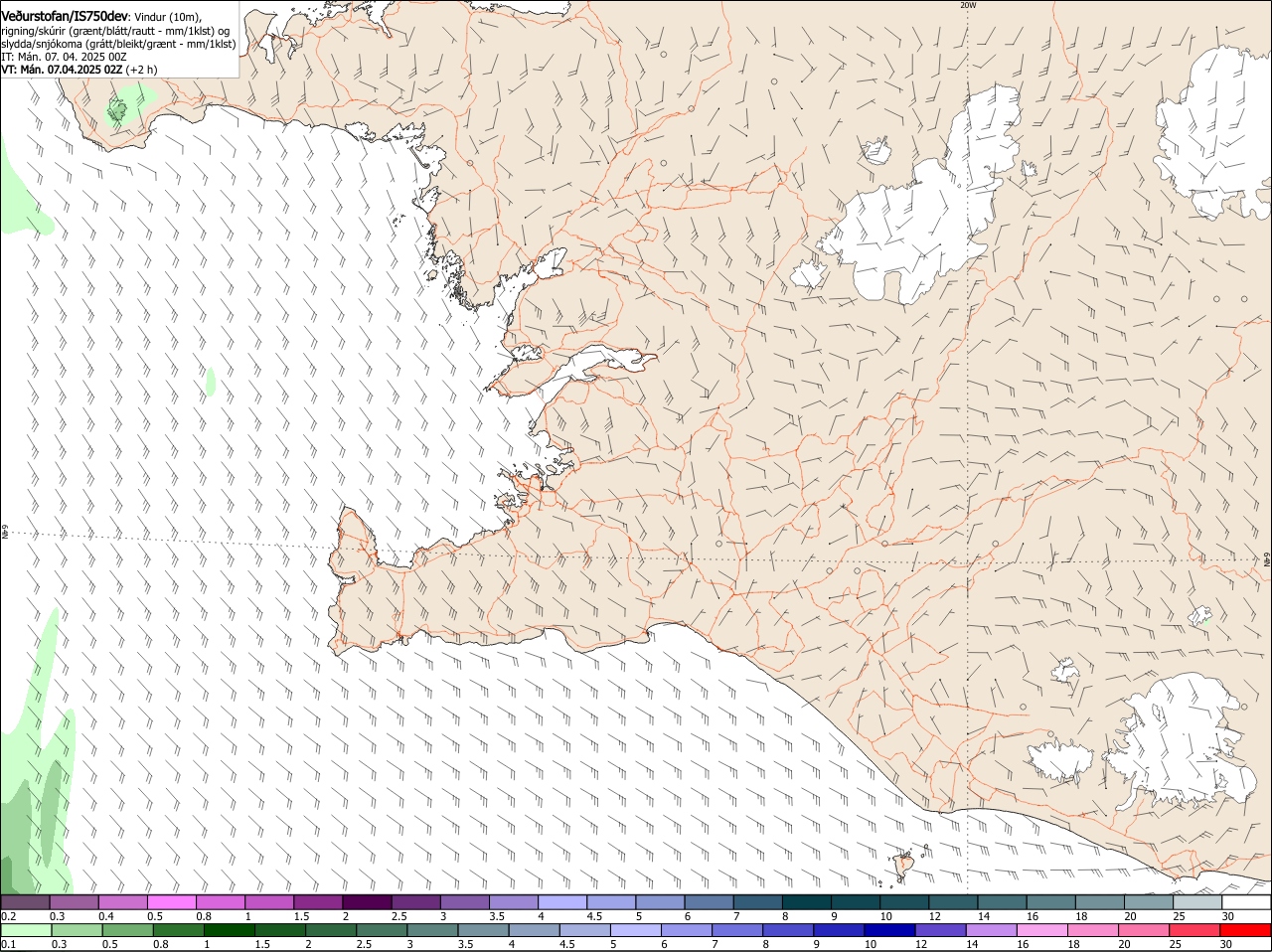1272x952 pixels.
Task: Select the white swatch after 30 in snow scale
Action: tap(1247, 902)
